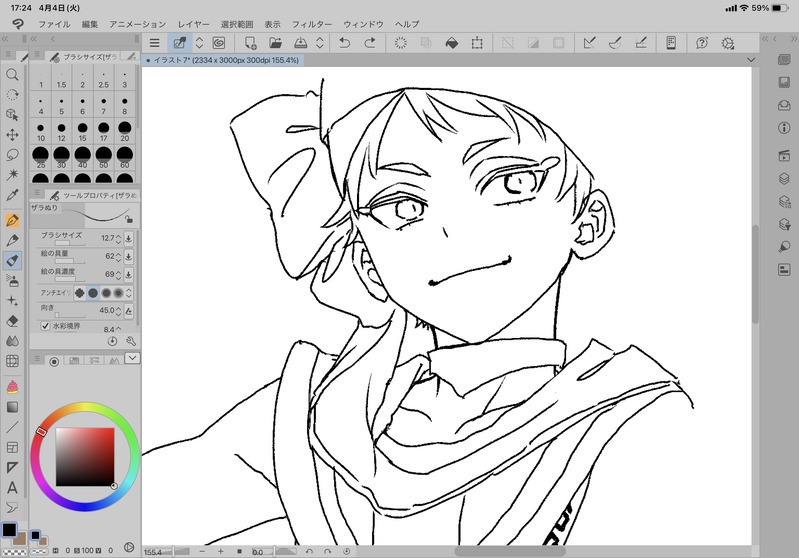
Task: Click the open file folder icon
Action: tap(275, 43)
